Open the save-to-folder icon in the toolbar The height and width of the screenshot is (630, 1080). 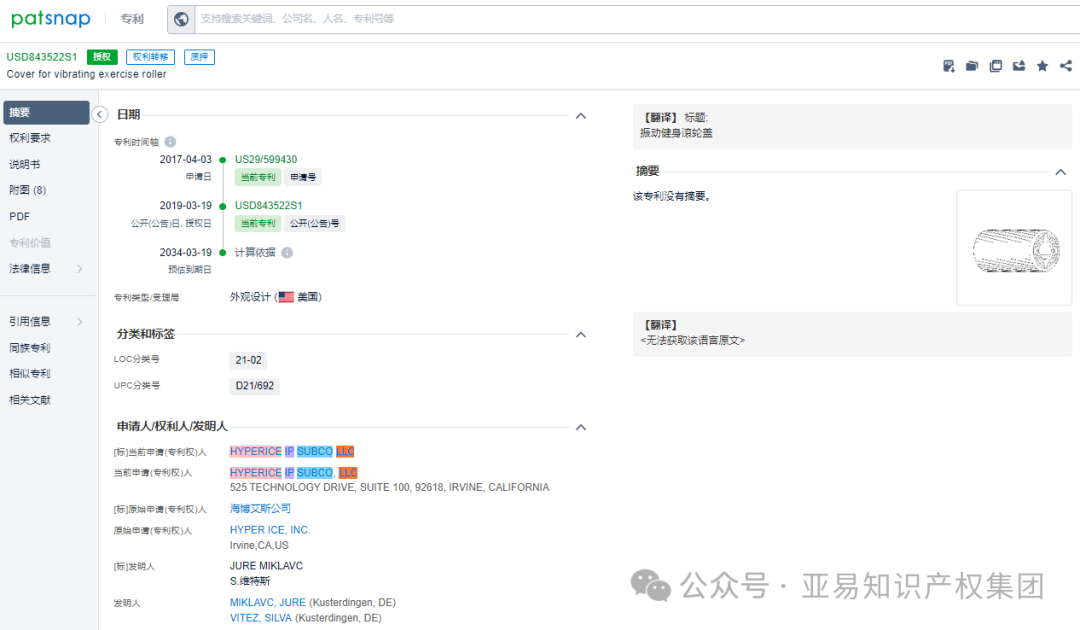point(971,65)
